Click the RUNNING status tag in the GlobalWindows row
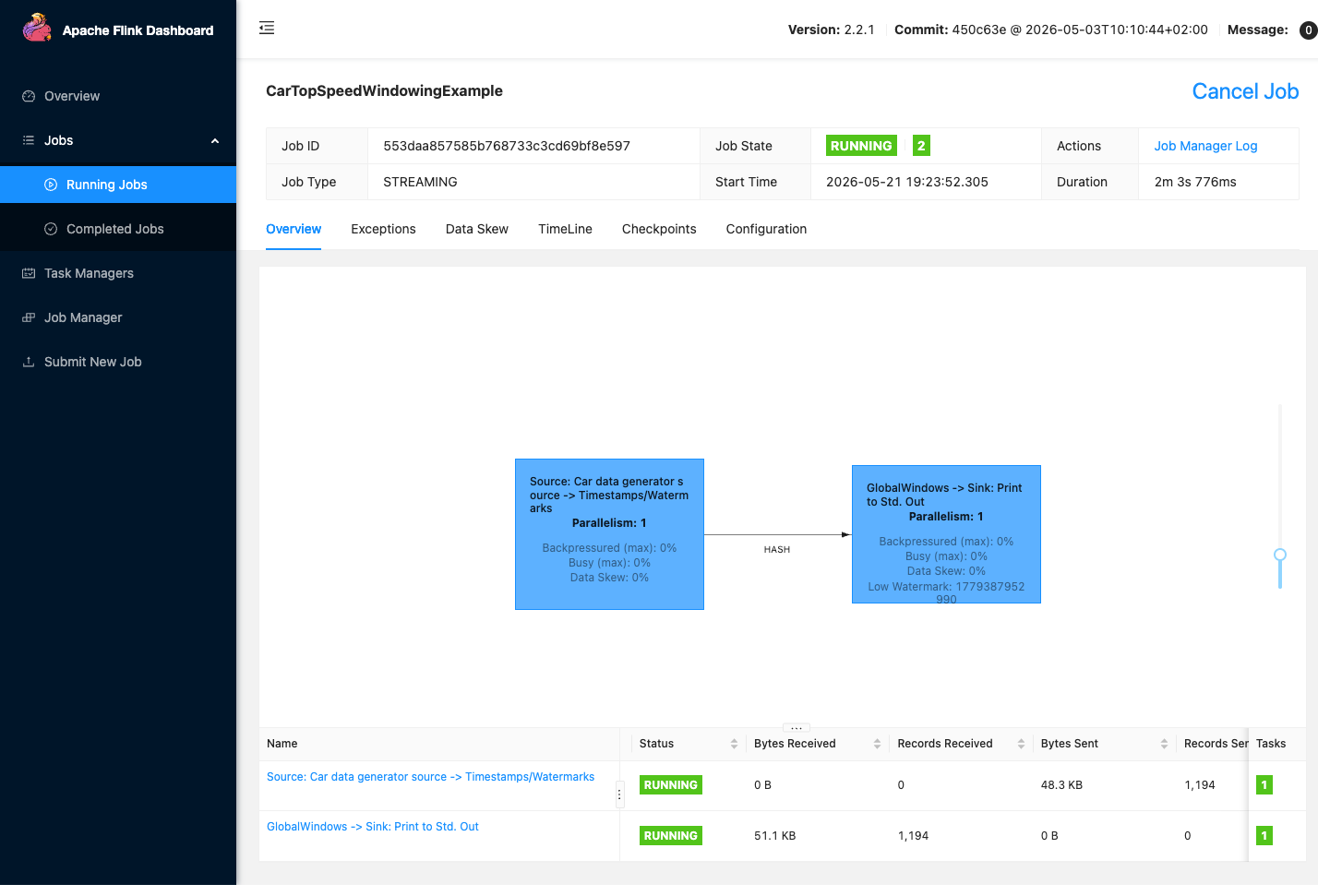The image size is (1318, 896). [671, 836]
